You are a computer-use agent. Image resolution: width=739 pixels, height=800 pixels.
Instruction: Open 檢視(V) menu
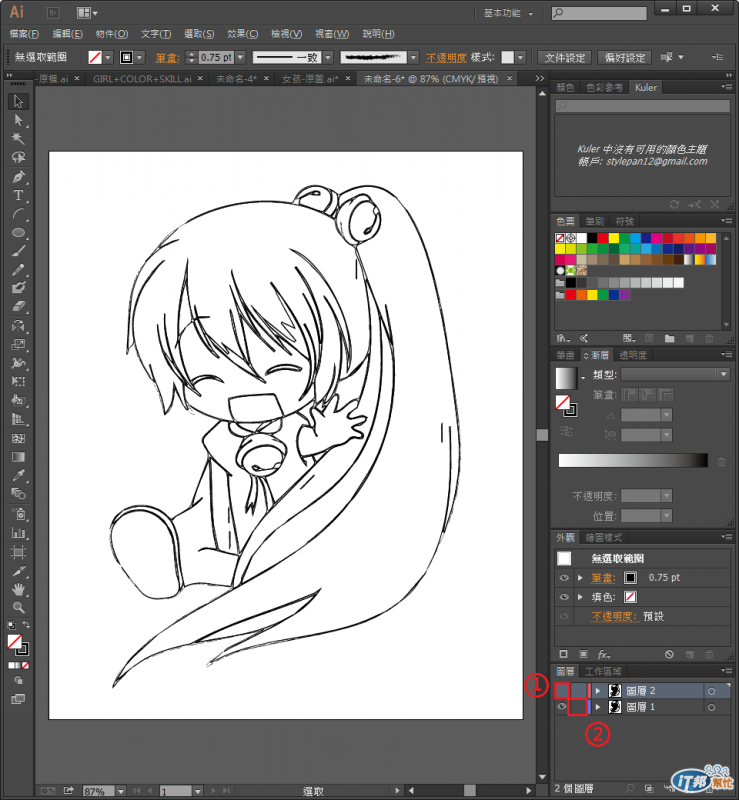[x=286, y=34]
